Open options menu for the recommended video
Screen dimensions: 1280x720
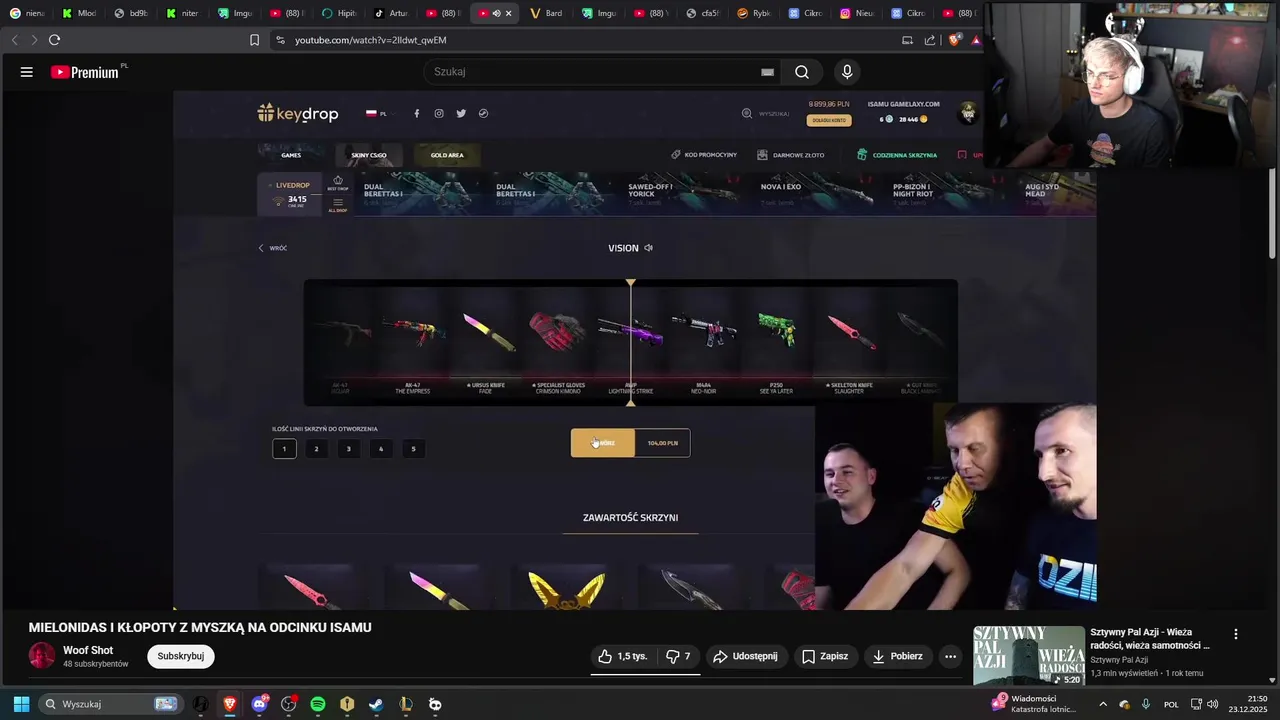[1236, 634]
